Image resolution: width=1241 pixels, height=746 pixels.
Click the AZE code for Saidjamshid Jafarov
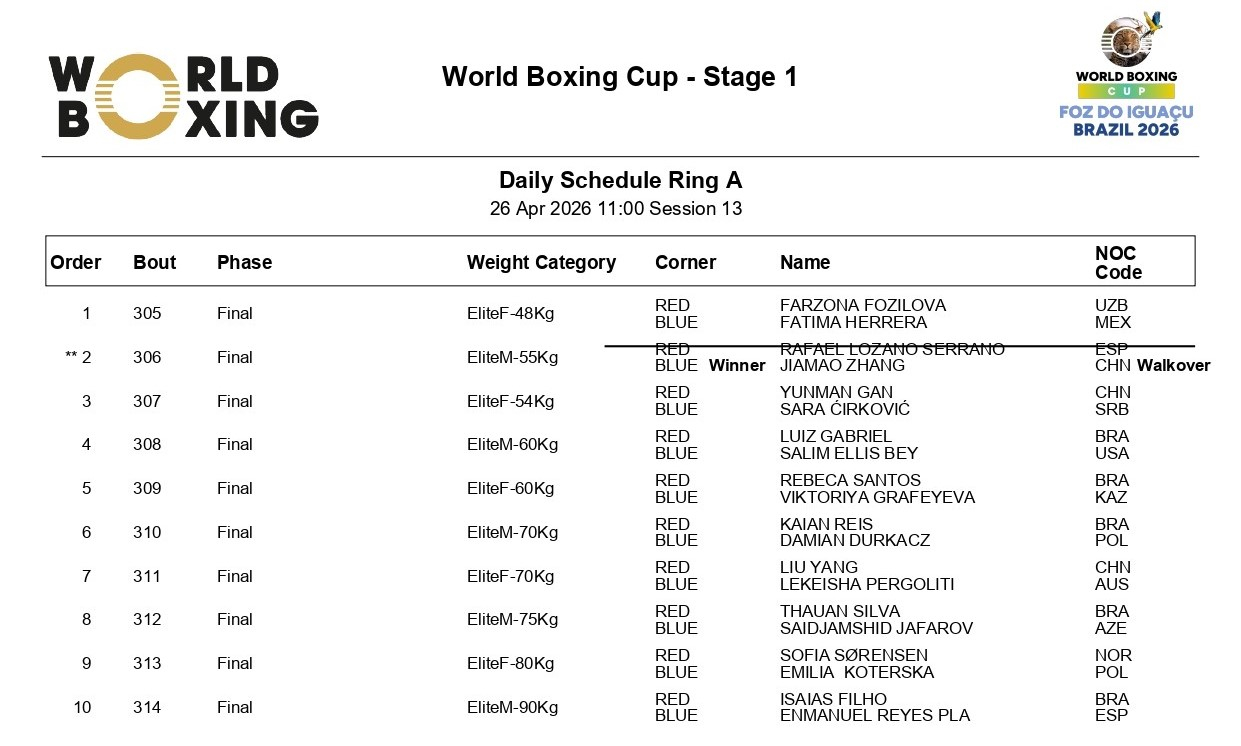pyautogui.click(x=1110, y=628)
